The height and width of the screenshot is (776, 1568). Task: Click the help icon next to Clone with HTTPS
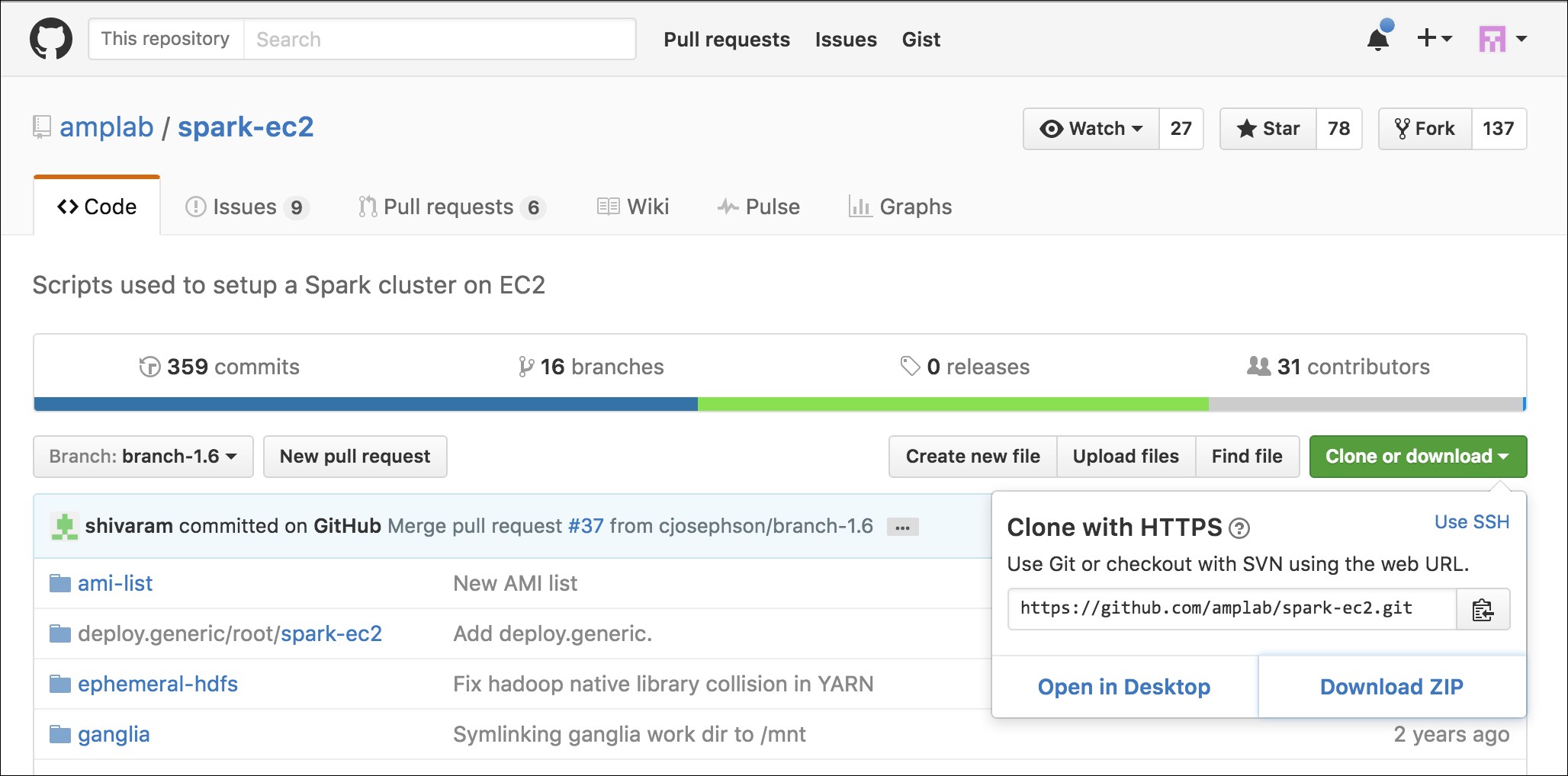[1239, 527]
